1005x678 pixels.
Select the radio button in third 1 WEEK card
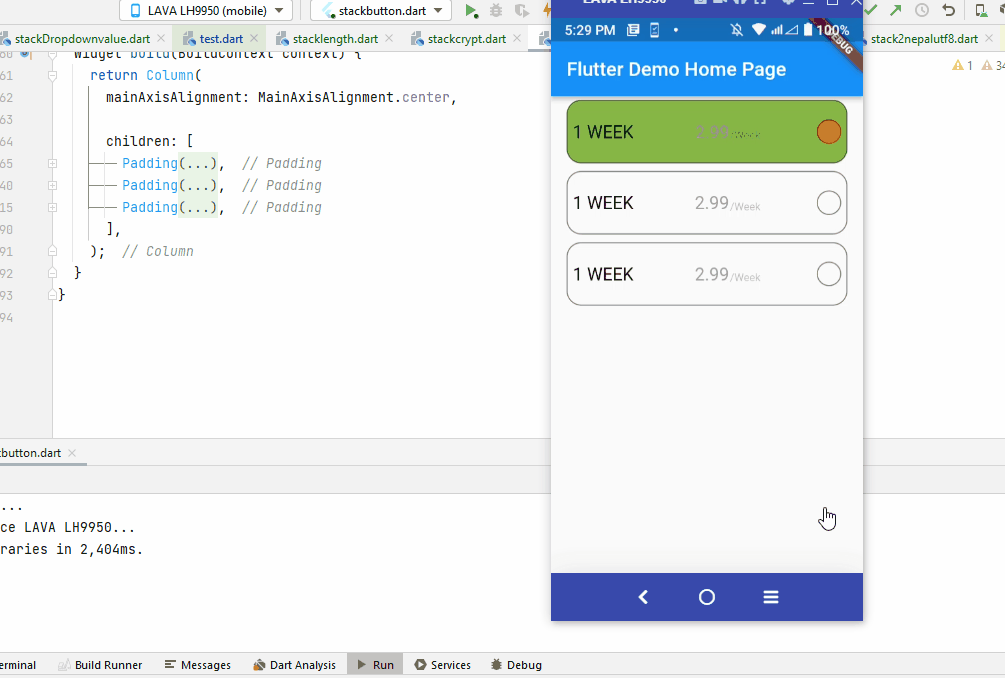(x=828, y=274)
